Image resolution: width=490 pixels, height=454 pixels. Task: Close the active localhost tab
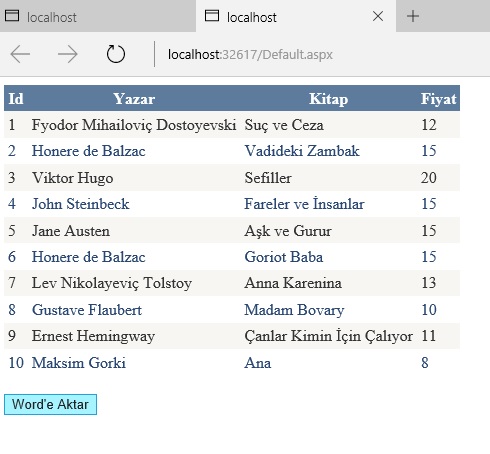(378, 16)
